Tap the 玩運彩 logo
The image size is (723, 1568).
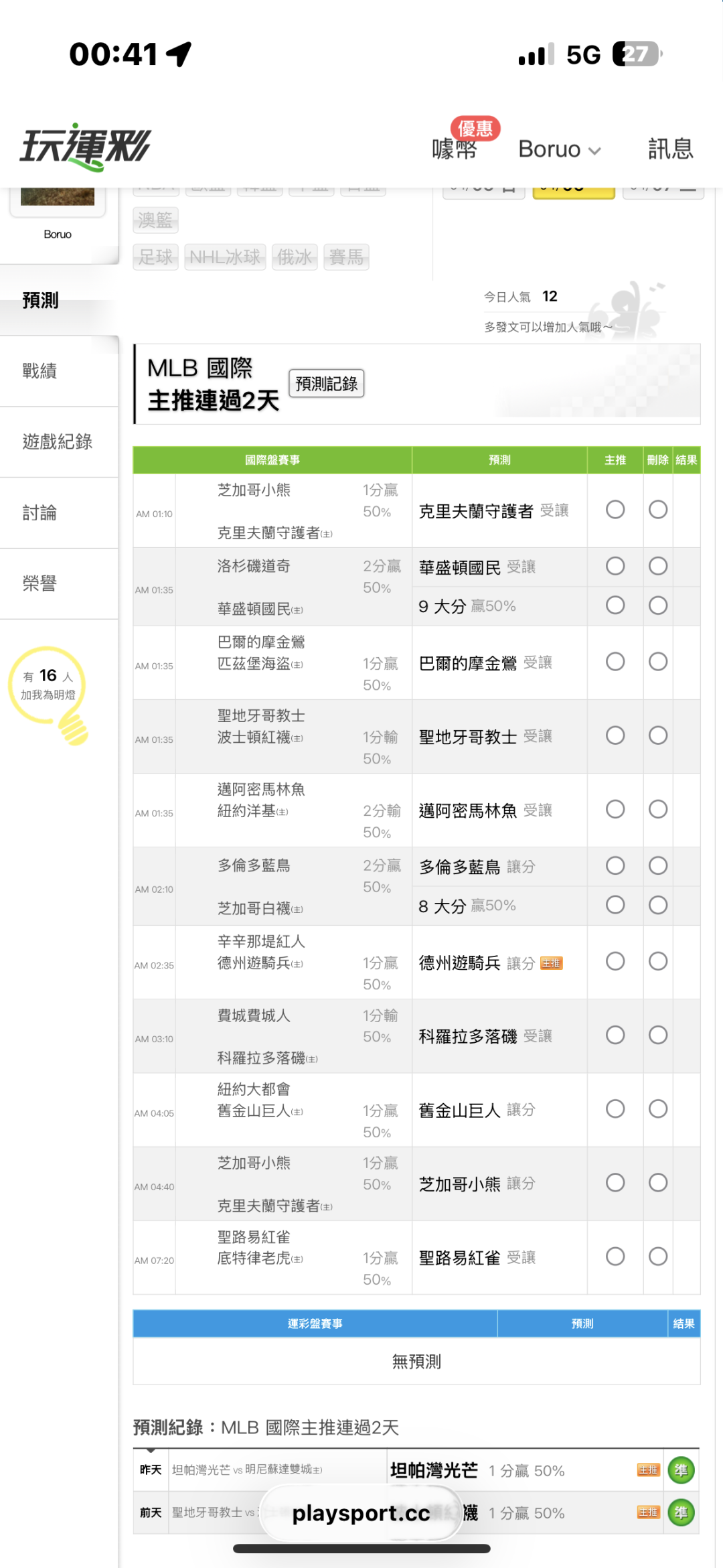pos(86,147)
